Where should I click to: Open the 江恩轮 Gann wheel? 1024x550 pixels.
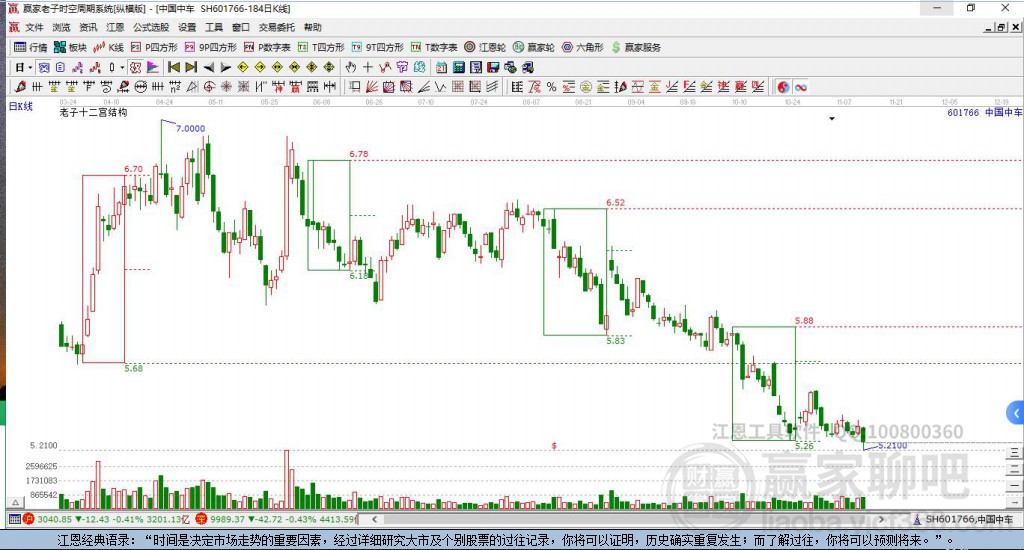(x=485, y=47)
